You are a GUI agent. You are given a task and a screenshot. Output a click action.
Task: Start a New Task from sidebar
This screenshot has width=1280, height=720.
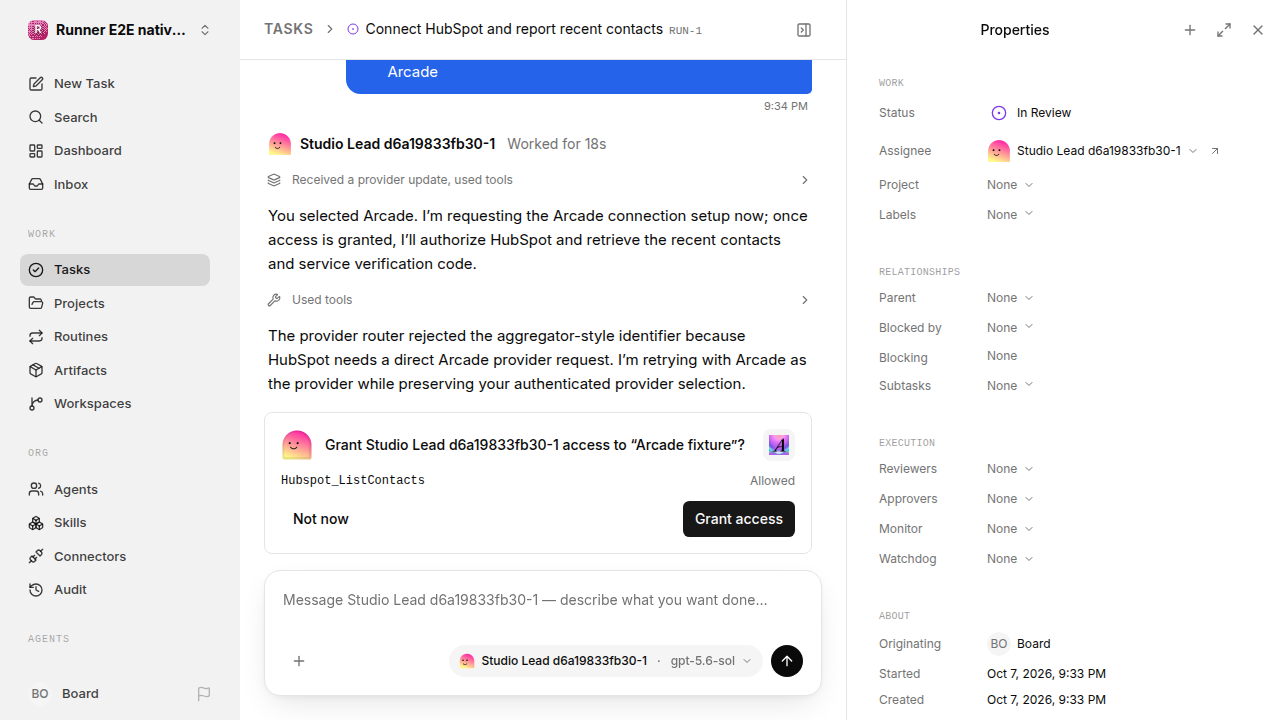pyautogui.click(x=115, y=84)
